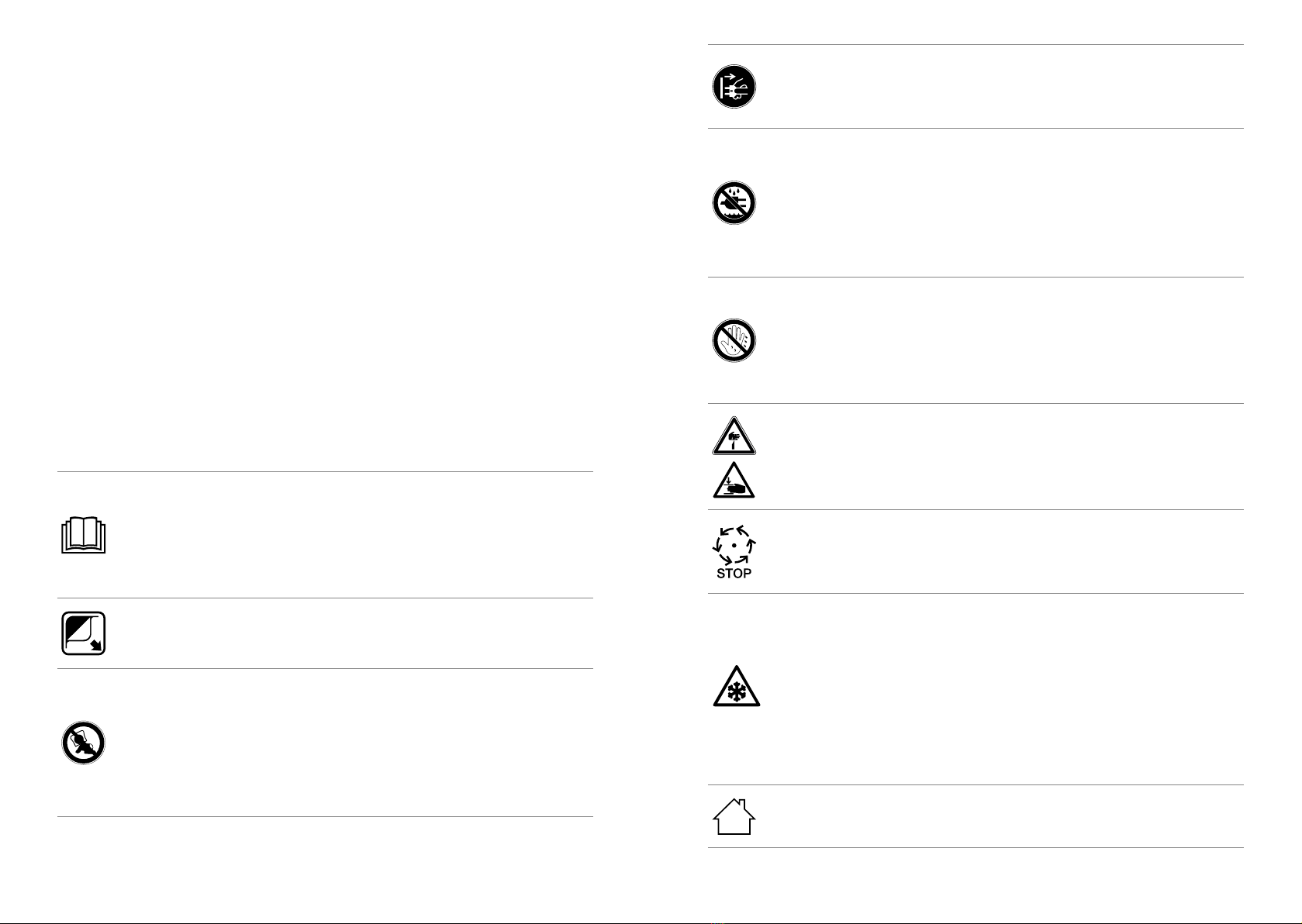The height and width of the screenshot is (924, 1302).
Task: Click the STOP label under rotating arrows
Action: pyautogui.click(x=734, y=574)
